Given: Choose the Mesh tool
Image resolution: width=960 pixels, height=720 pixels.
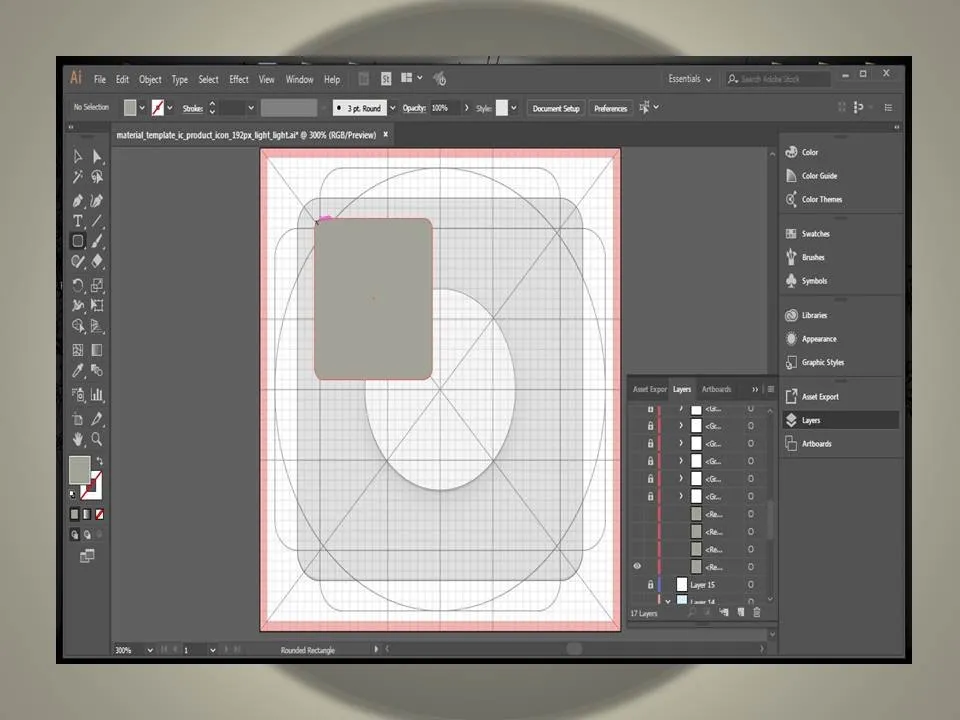Looking at the screenshot, I should click(78, 350).
